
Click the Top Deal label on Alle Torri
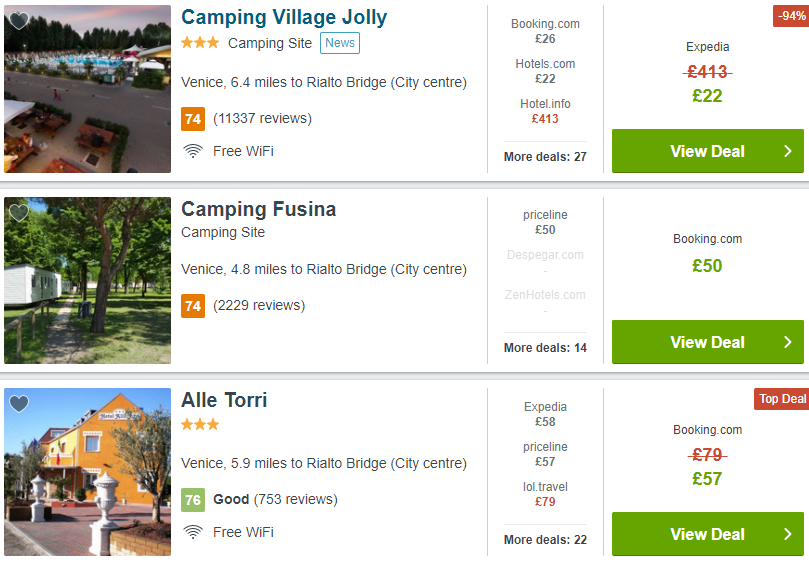point(782,399)
